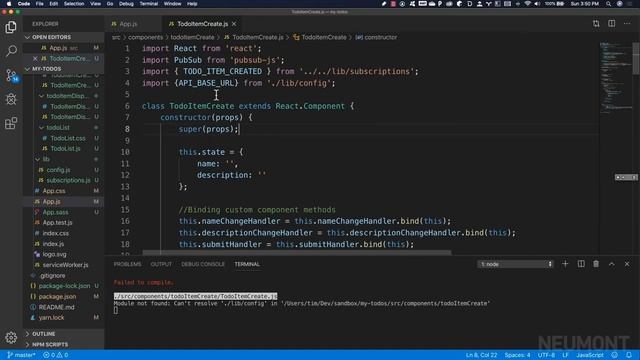This screenshot has width=640, height=360.
Task: Open the editor More Actions ellipsis
Action: click(x=627, y=24)
